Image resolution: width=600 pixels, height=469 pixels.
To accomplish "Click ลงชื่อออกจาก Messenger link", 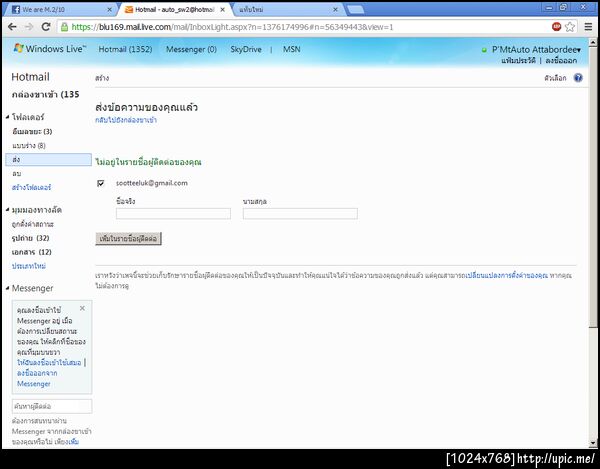I will point(37,378).
